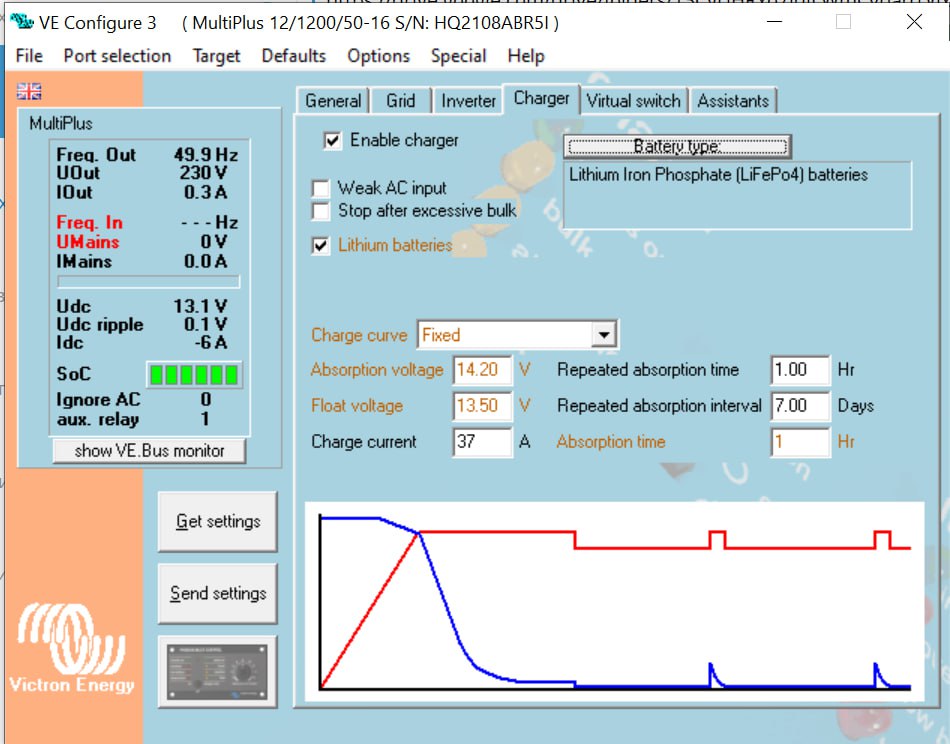Open the Port selection menu
Viewport: 950px width, 744px height.
117,56
